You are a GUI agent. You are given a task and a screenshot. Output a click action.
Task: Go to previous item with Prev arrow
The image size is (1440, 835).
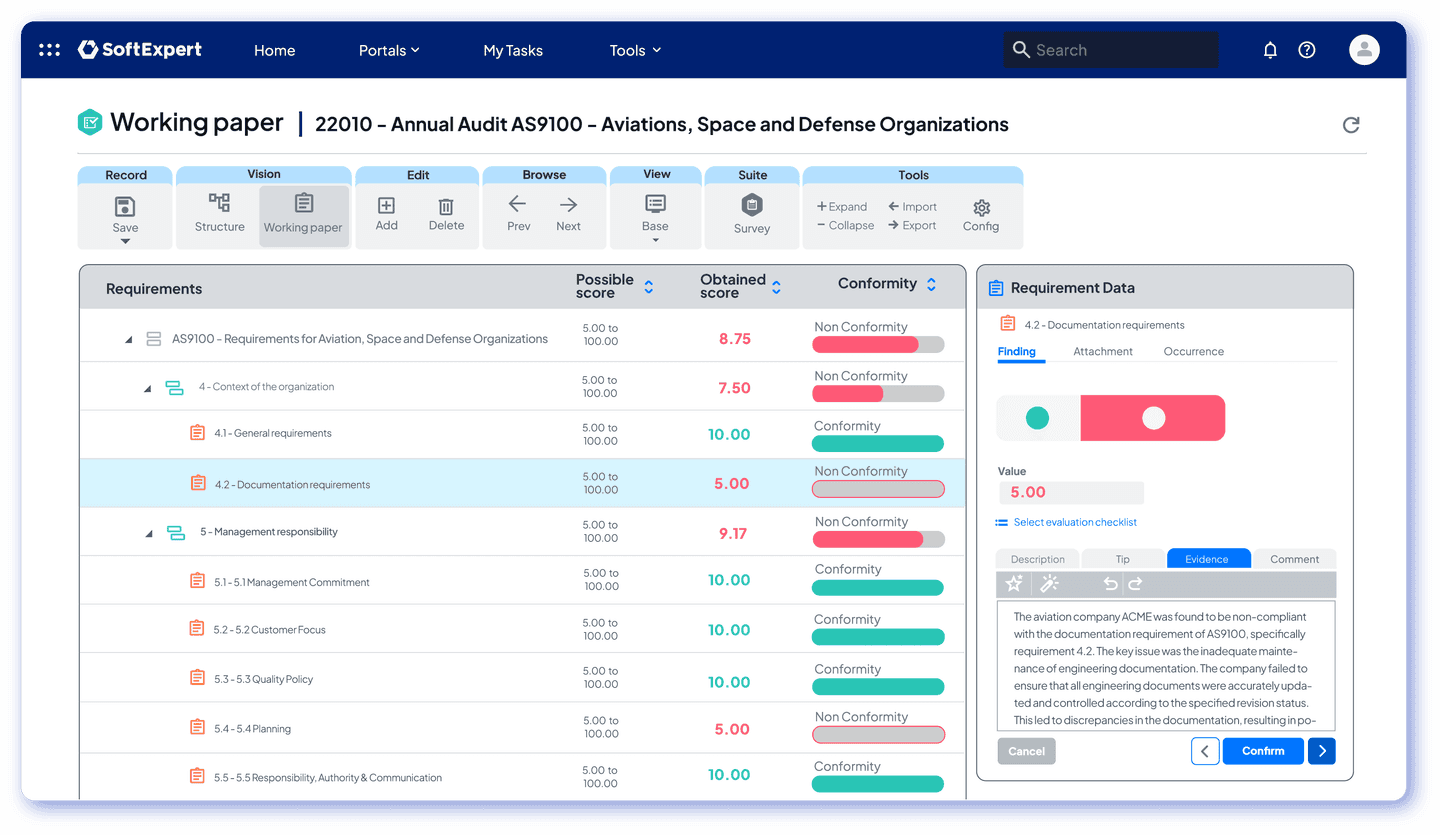click(x=518, y=206)
